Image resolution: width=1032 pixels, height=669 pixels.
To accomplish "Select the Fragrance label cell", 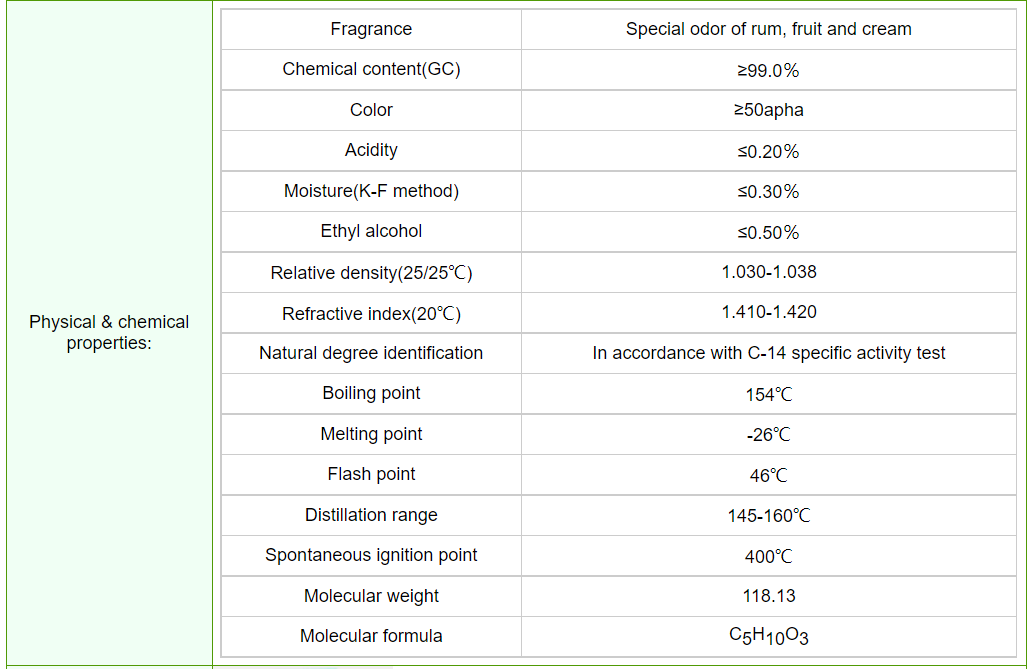I will (x=371, y=29).
